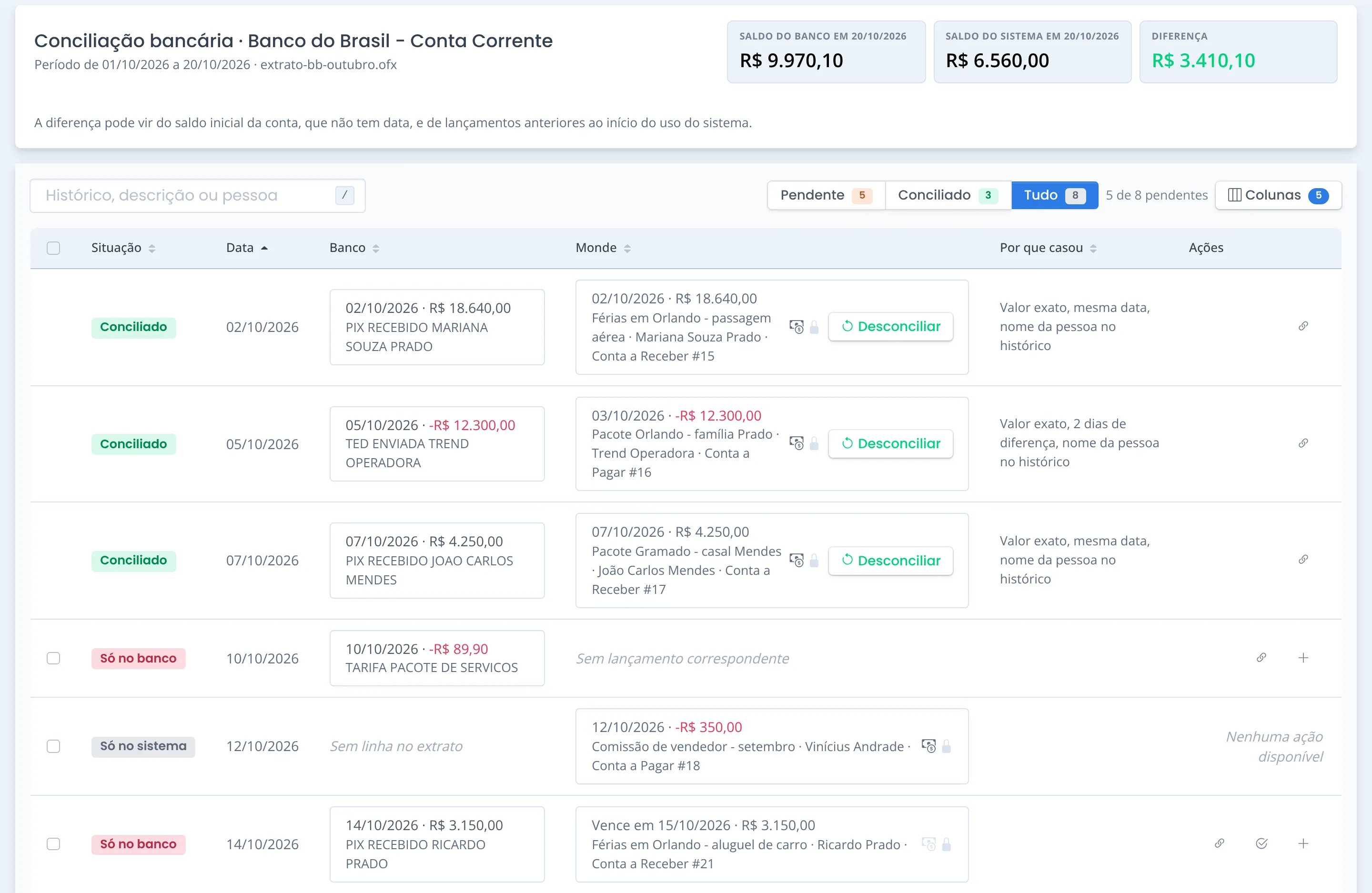Viewport: 1372px width, 893px height.
Task: Switch to Pendente filter tab
Action: click(826, 195)
